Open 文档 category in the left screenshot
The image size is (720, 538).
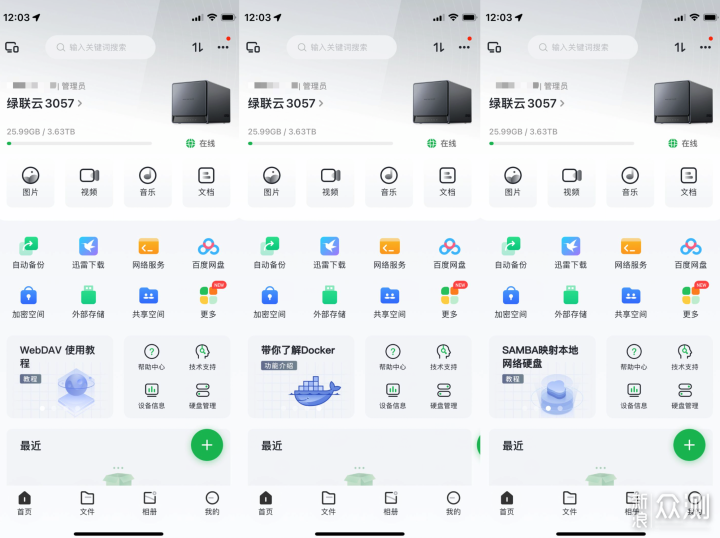tap(206, 182)
